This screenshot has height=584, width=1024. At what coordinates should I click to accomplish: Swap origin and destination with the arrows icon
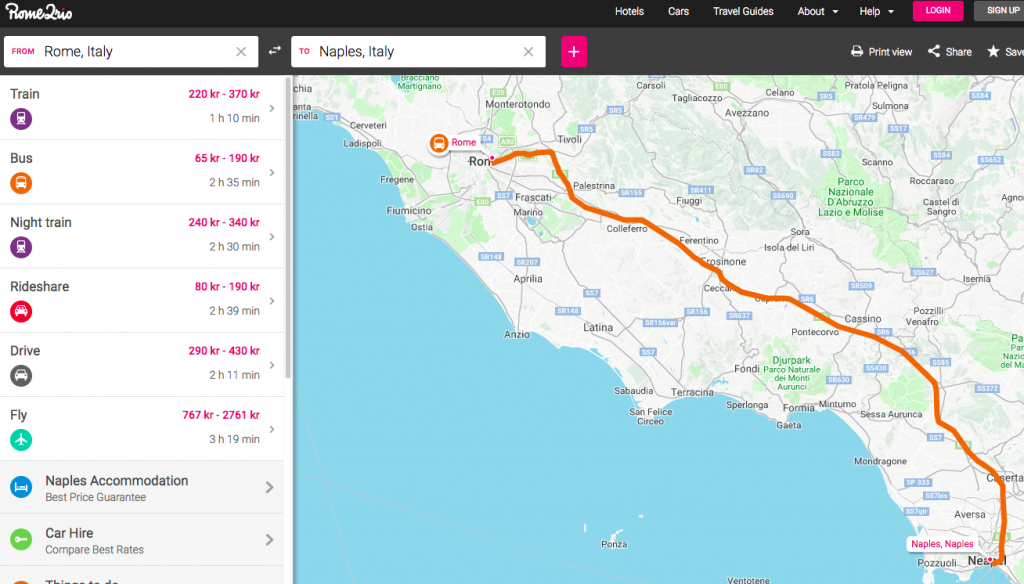pos(275,50)
